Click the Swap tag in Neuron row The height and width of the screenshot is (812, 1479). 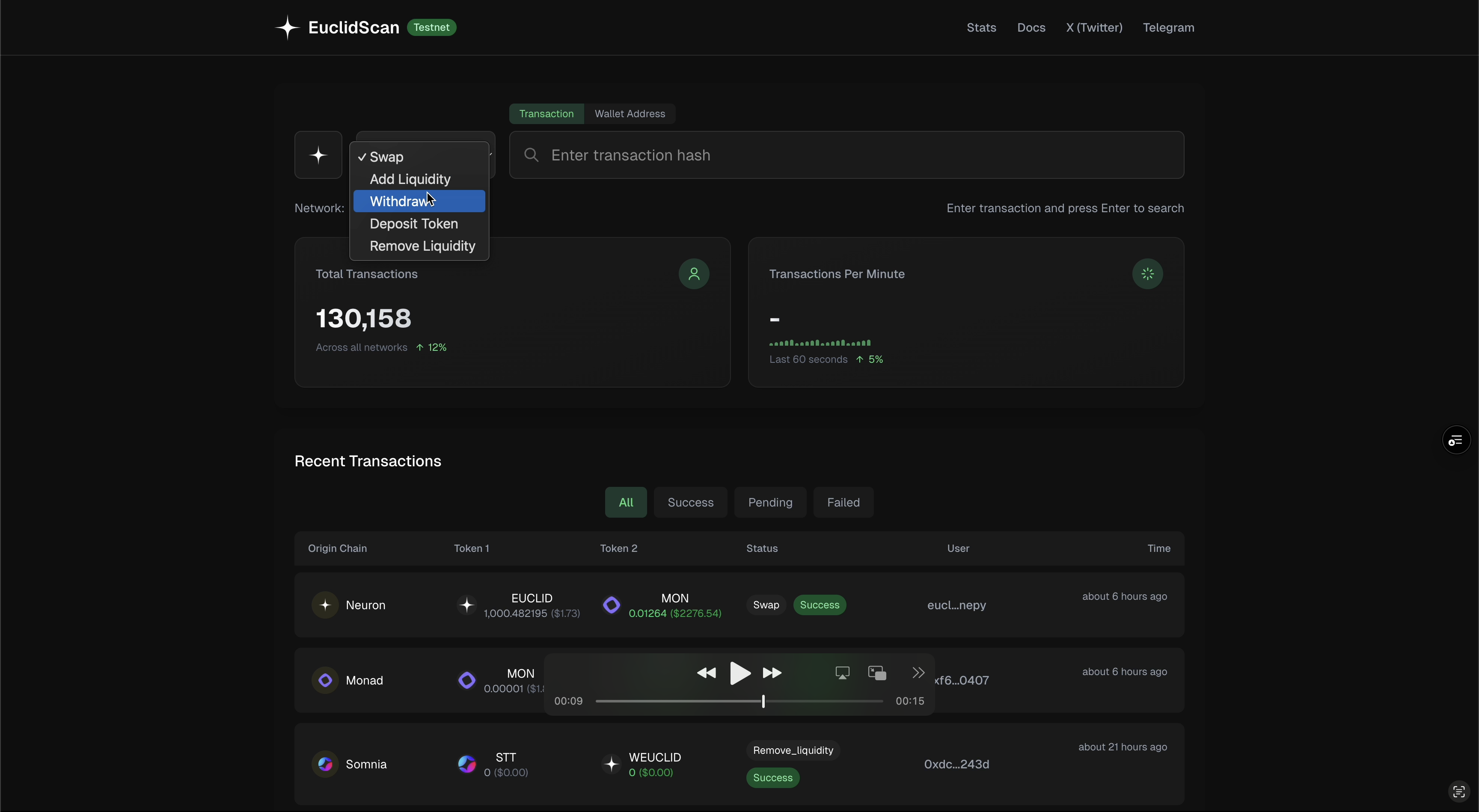(766, 605)
